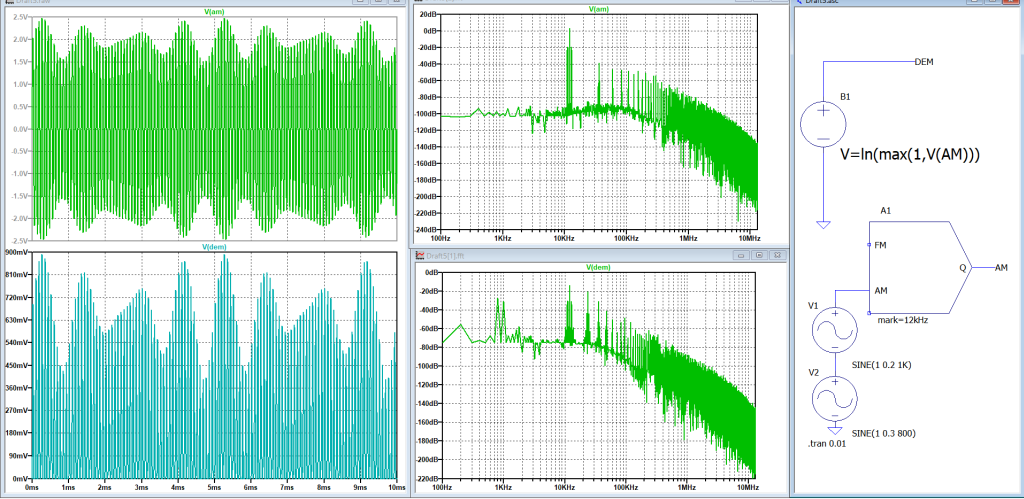The height and width of the screenshot is (499, 1024).
Task: Click the V(am) trace label in time-domain plot
Action: point(217,11)
